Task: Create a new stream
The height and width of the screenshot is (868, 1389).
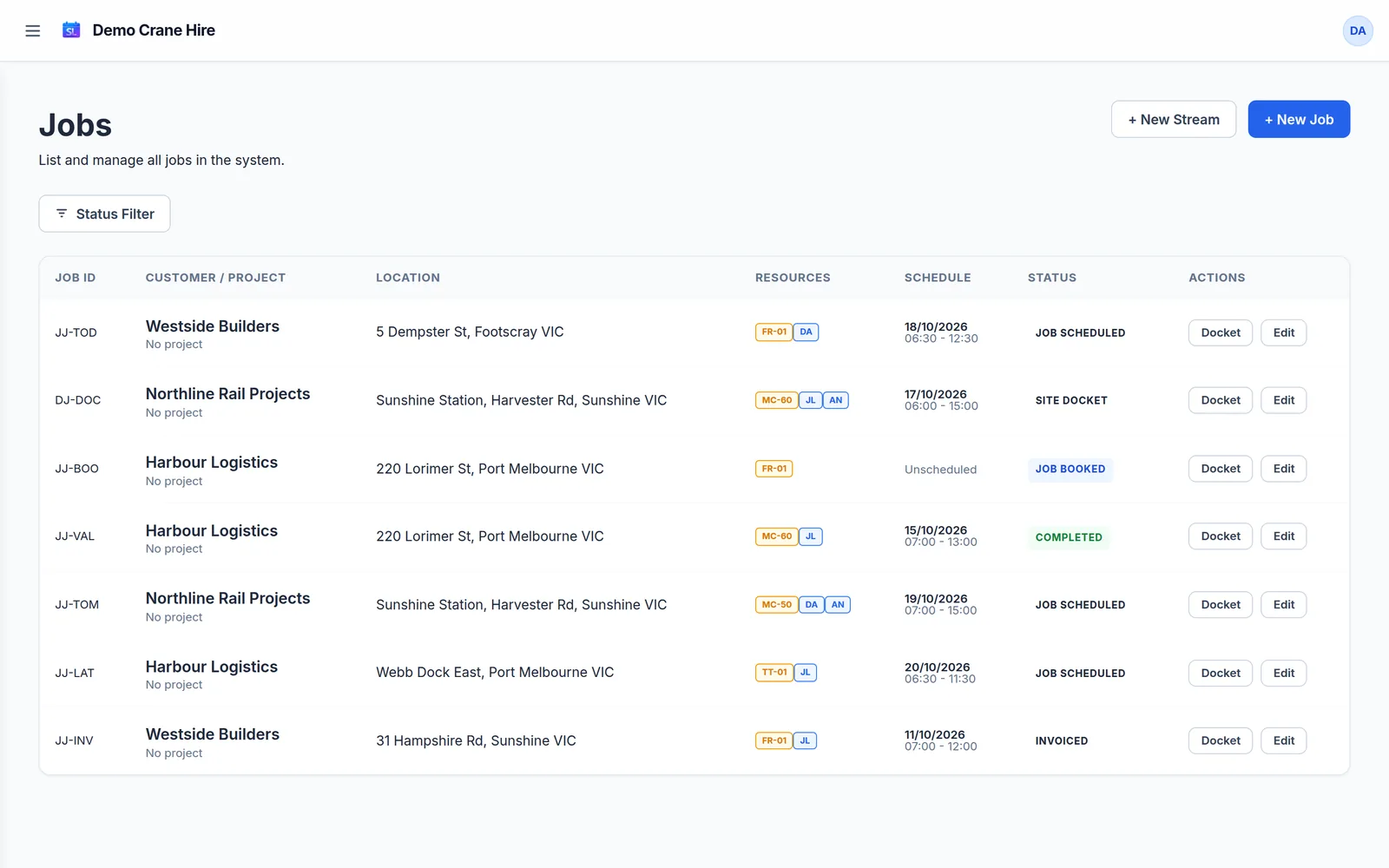Action: [1174, 119]
